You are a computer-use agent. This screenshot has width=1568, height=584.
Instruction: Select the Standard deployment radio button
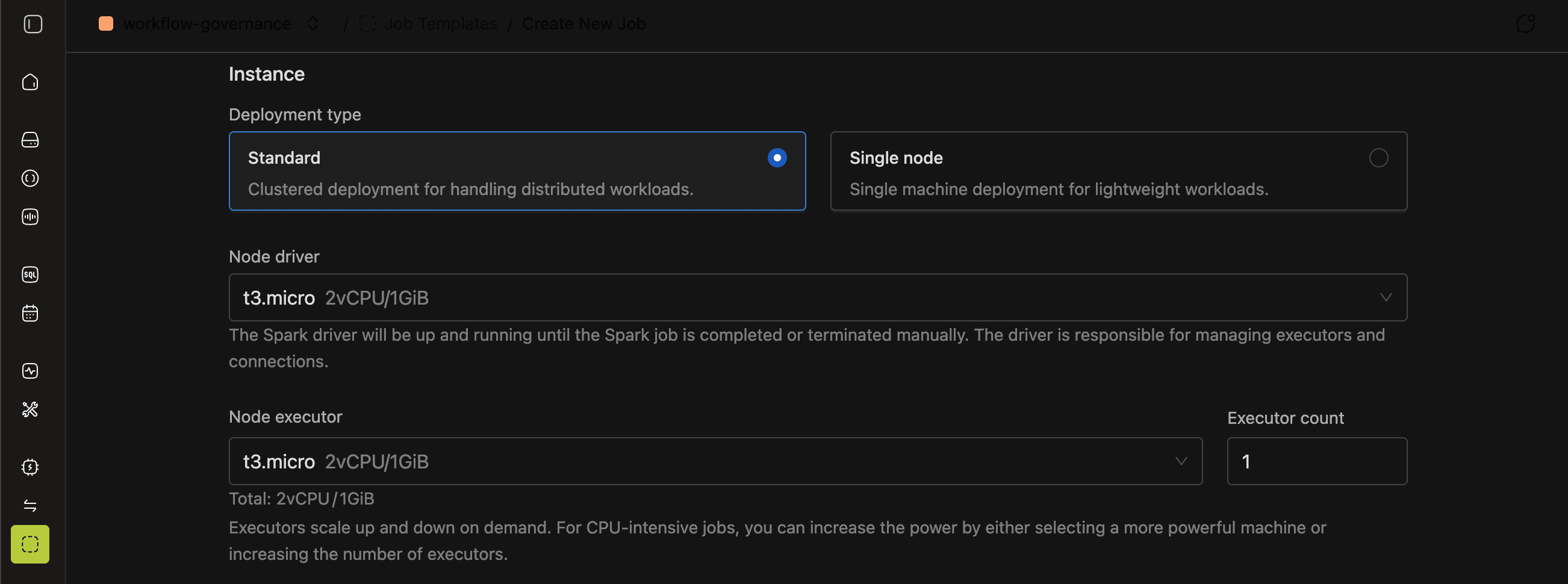click(x=777, y=158)
